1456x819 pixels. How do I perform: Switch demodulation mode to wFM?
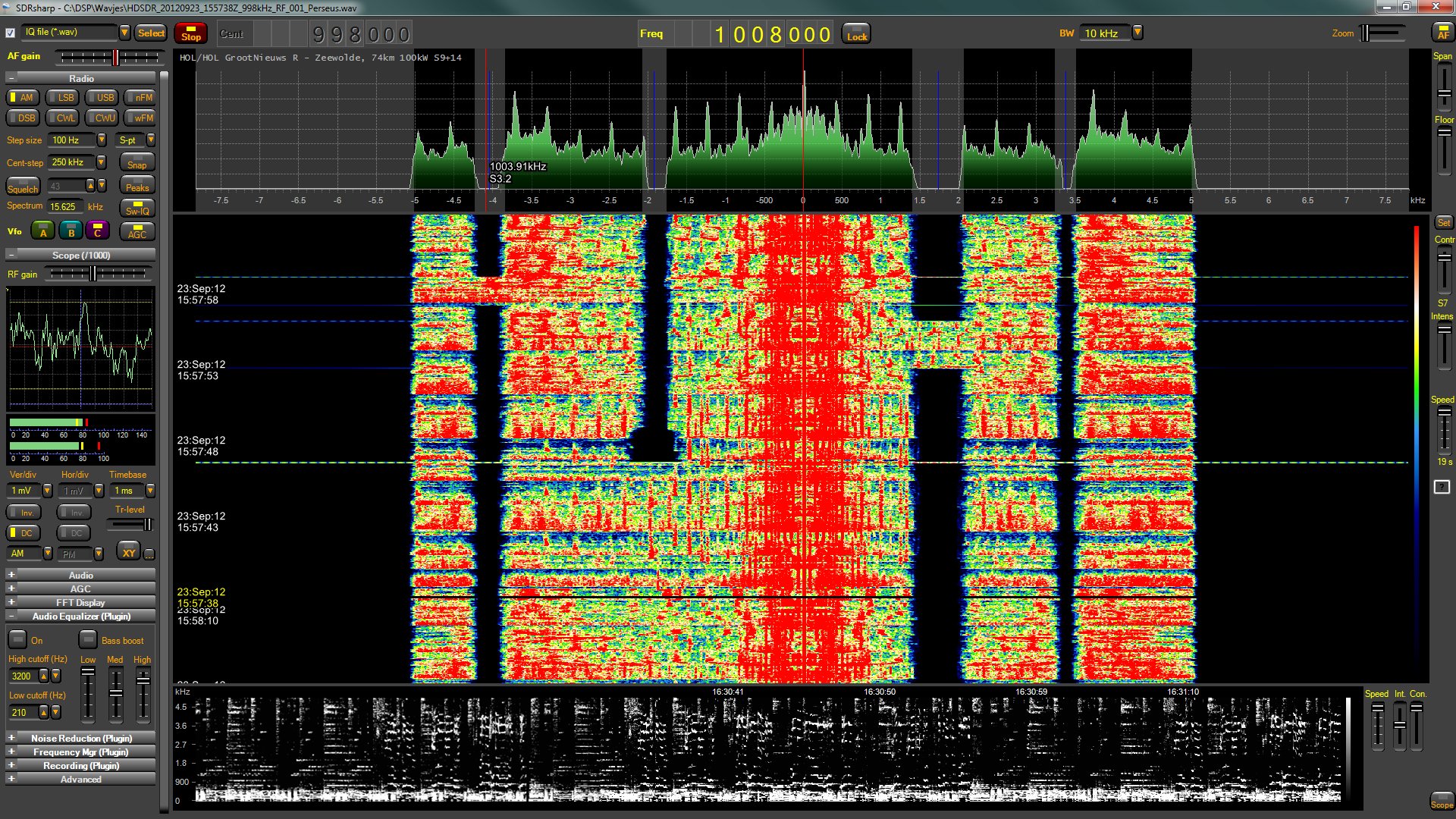(x=140, y=118)
